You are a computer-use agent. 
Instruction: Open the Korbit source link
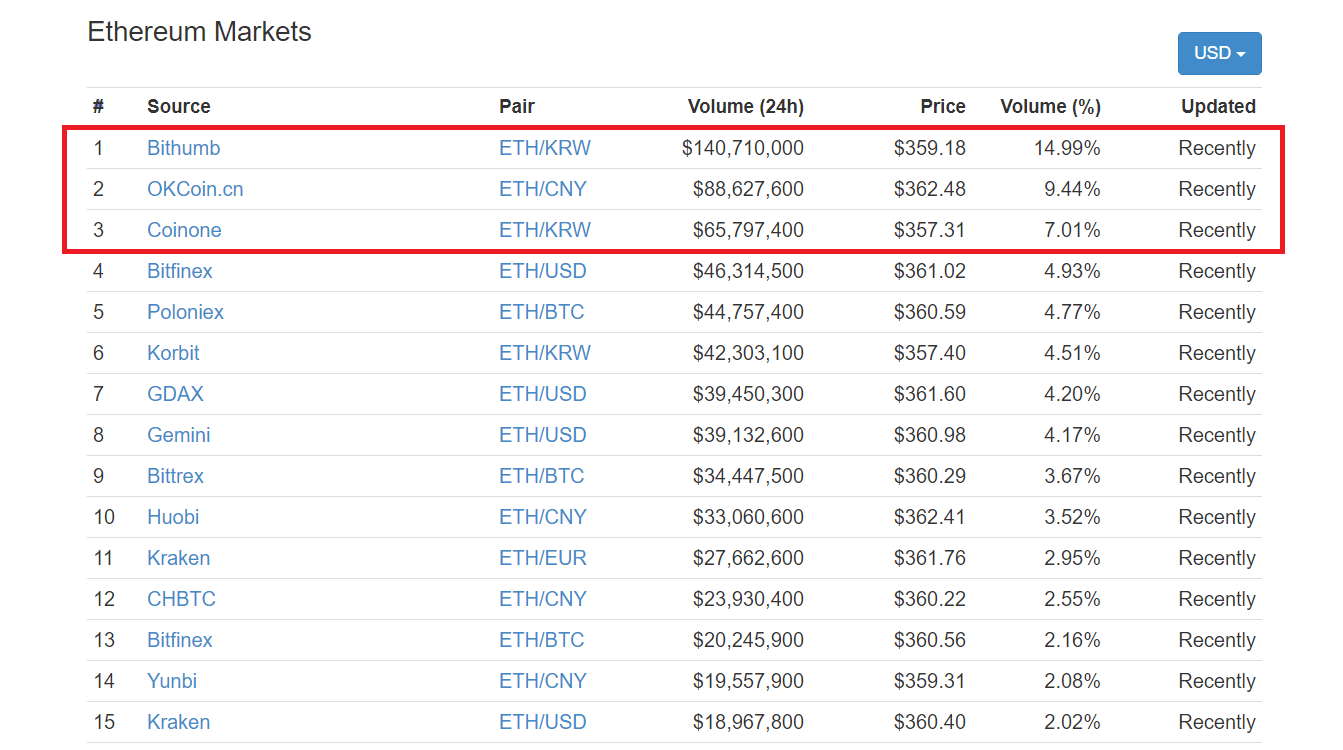tap(173, 353)
